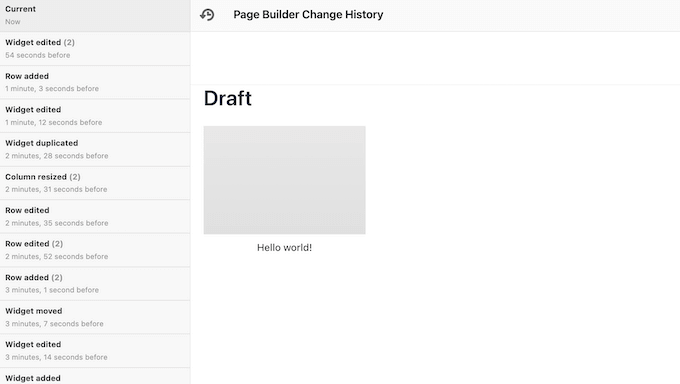Select the Widget added history entry

coord(95,376)
